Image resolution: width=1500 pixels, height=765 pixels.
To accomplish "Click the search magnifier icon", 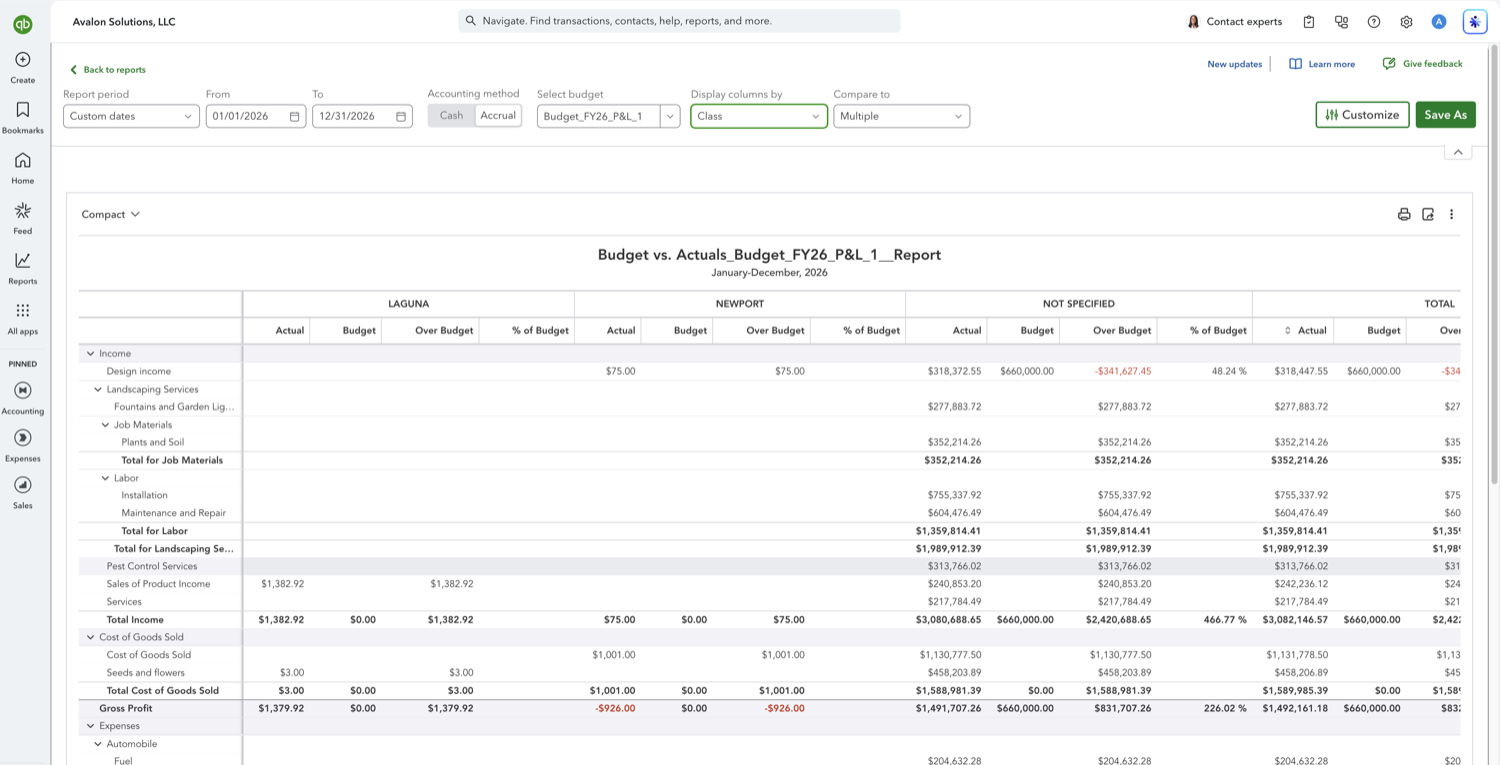I will coord(471,21).
